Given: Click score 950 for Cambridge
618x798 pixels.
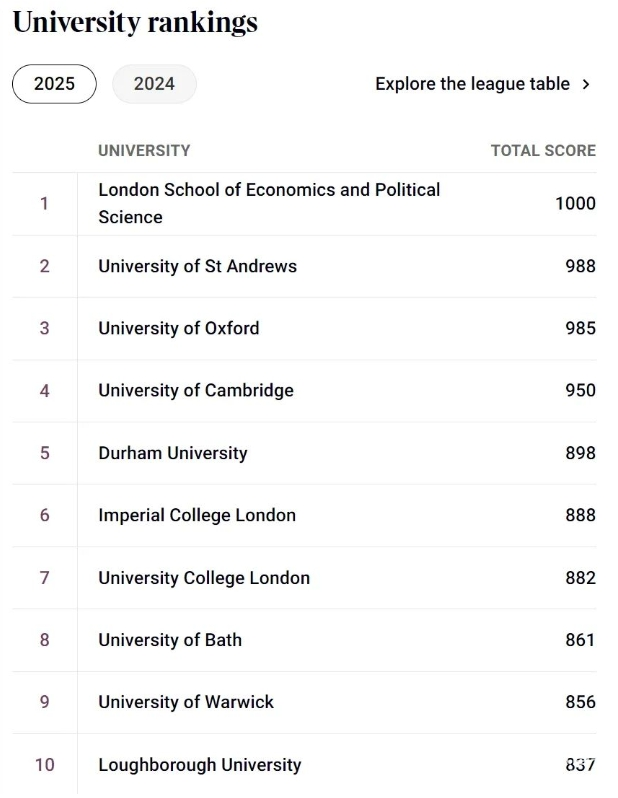Looking at the screenshot, I should coord(580,390).
